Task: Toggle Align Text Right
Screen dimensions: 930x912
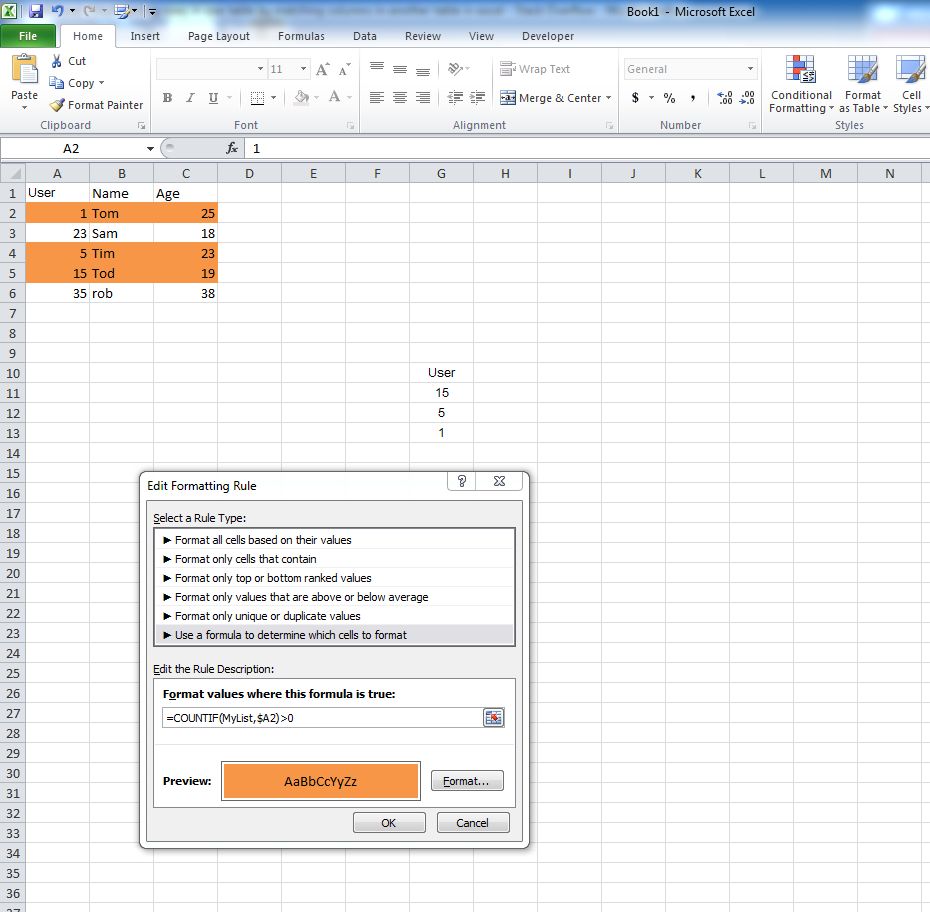Action: [423, 98]
